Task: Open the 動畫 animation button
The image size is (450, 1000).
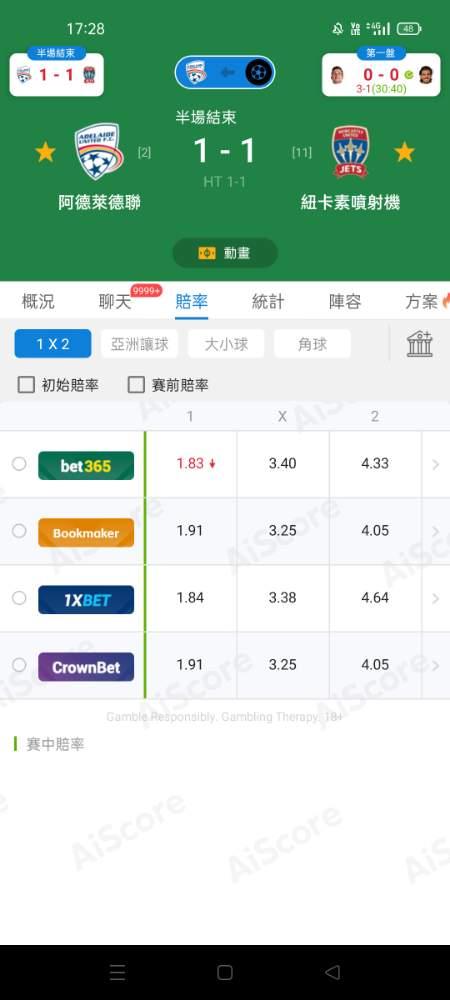Action: click(x=225, y=253)
